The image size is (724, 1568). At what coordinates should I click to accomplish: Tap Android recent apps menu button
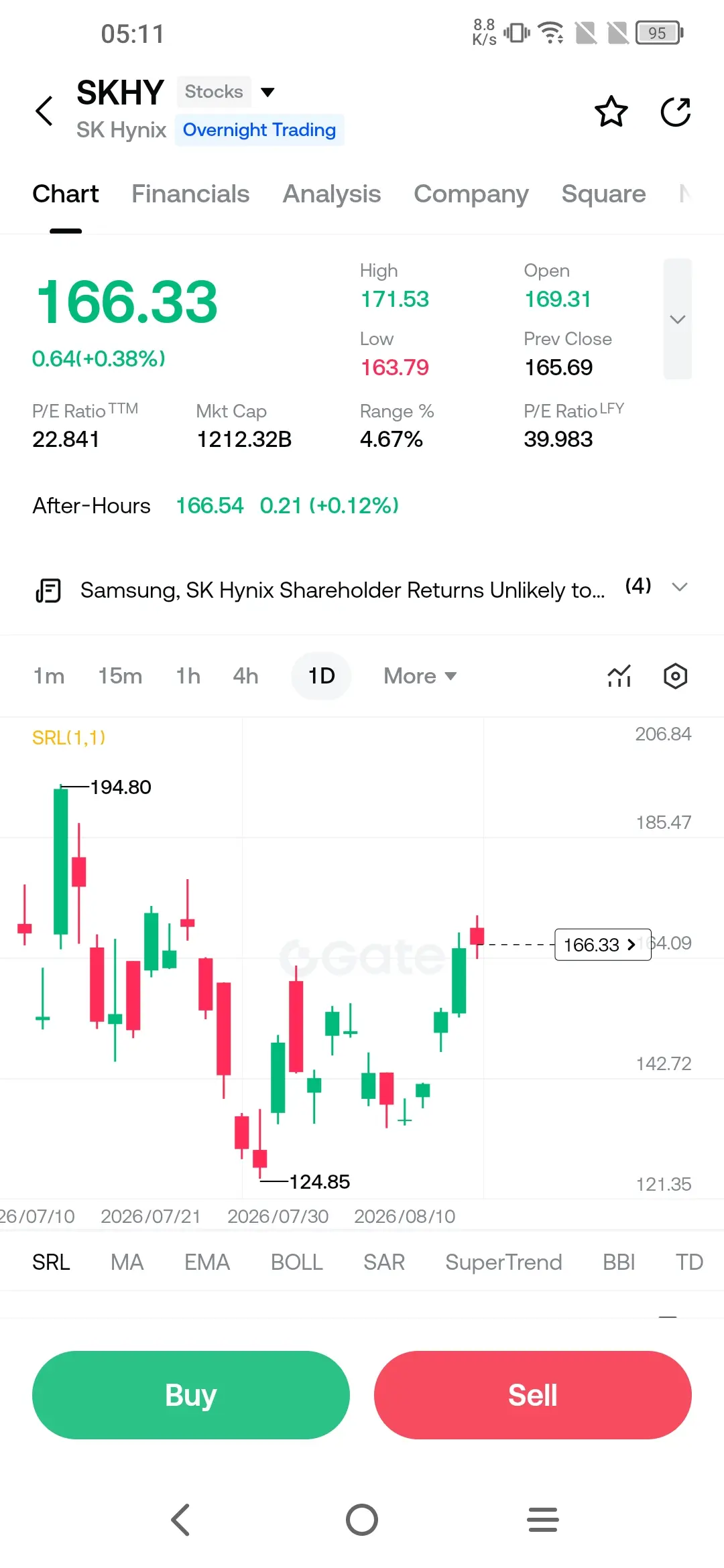pos(543,1519)
